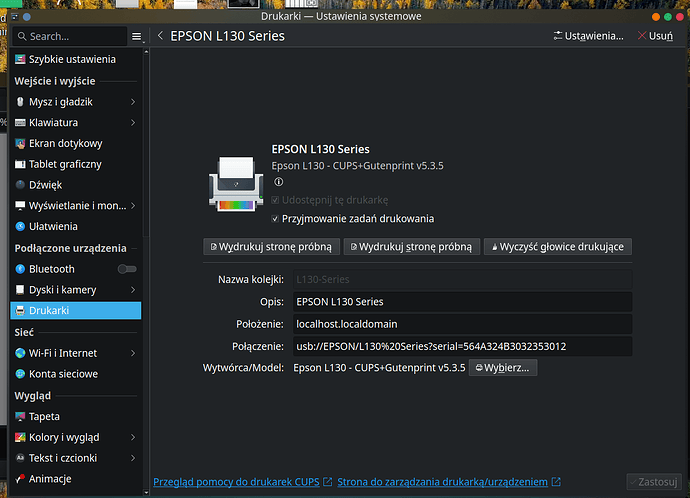
Task: Open the hamburger menu button
Action: coord(137,37)
